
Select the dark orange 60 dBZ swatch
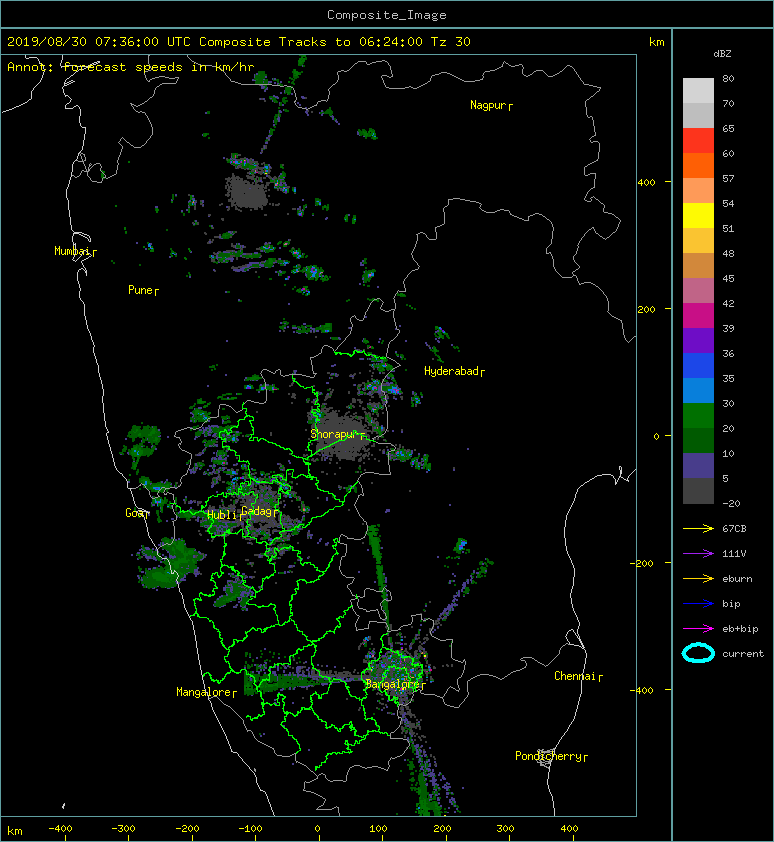(698, 165)
